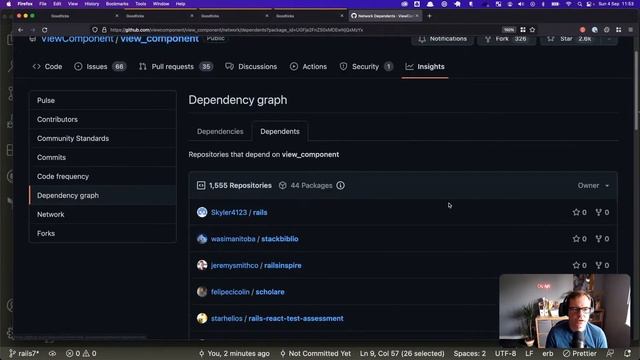Image resolution: width=640 pixels, height=360 pixels.
Task: Click the fork count on railsinspire row
Action: 602,265
